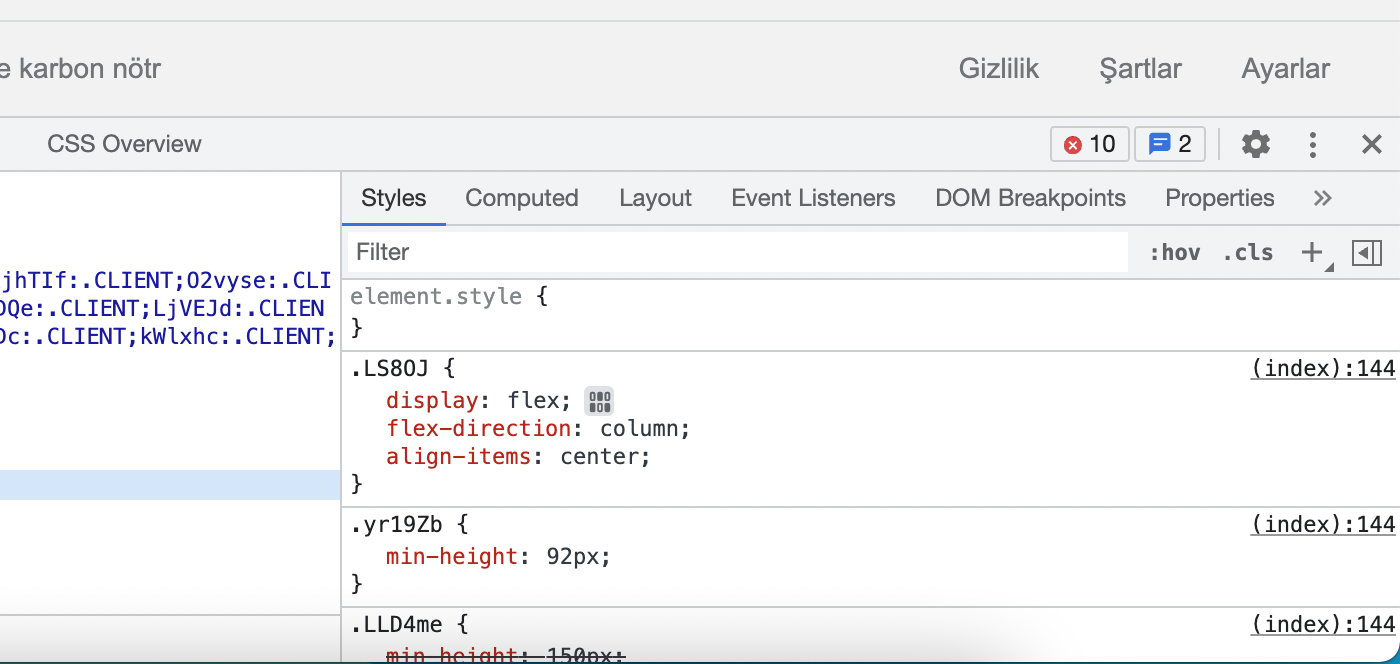Viewport: 1400px width, 664px height.
Task: Open the DOM Breakpoints tab
Action: (x=1030, y=198)
